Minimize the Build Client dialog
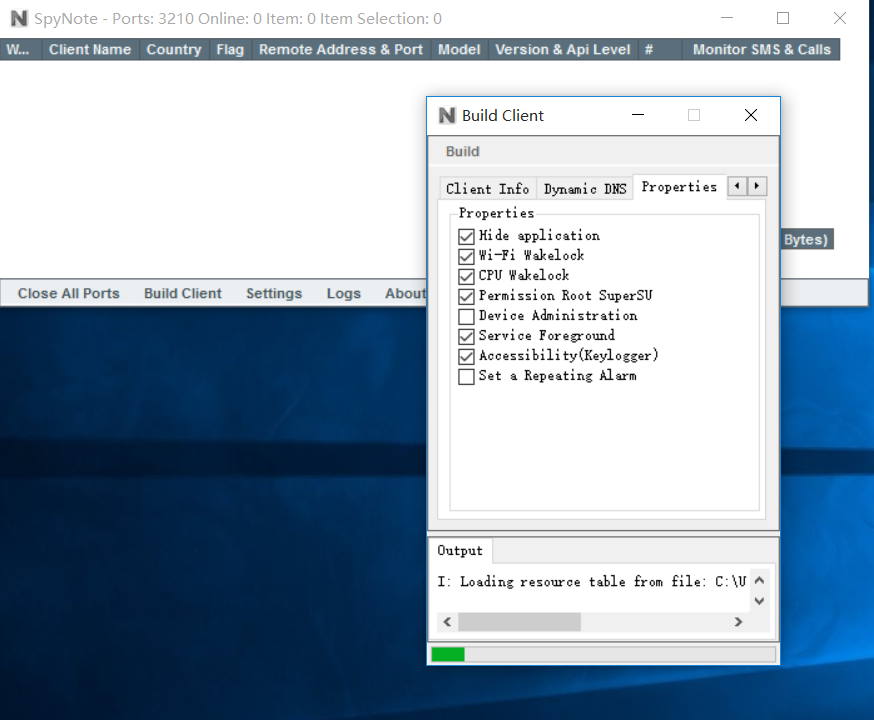The width and height of the screenshot is (874, 720). coord(638,115)
